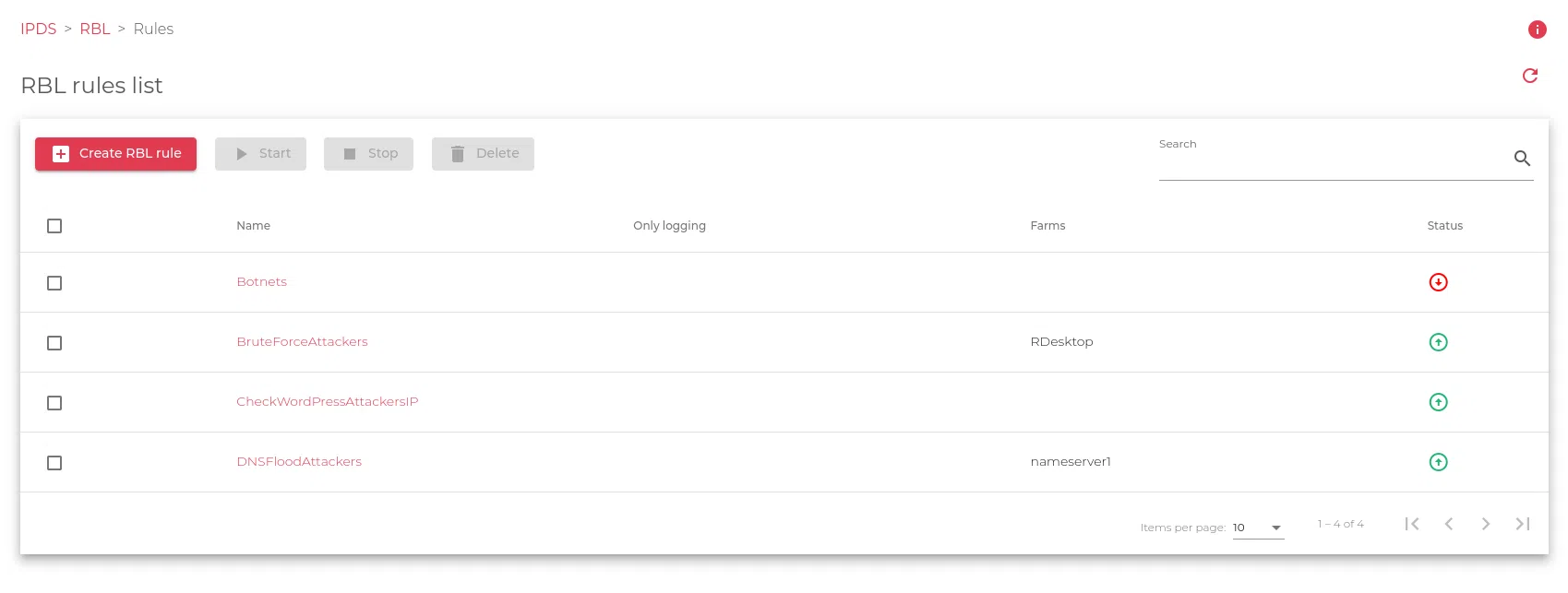Open RBL breadcrumb link
Screen dimensions: 1568x593
coord(95,30)
